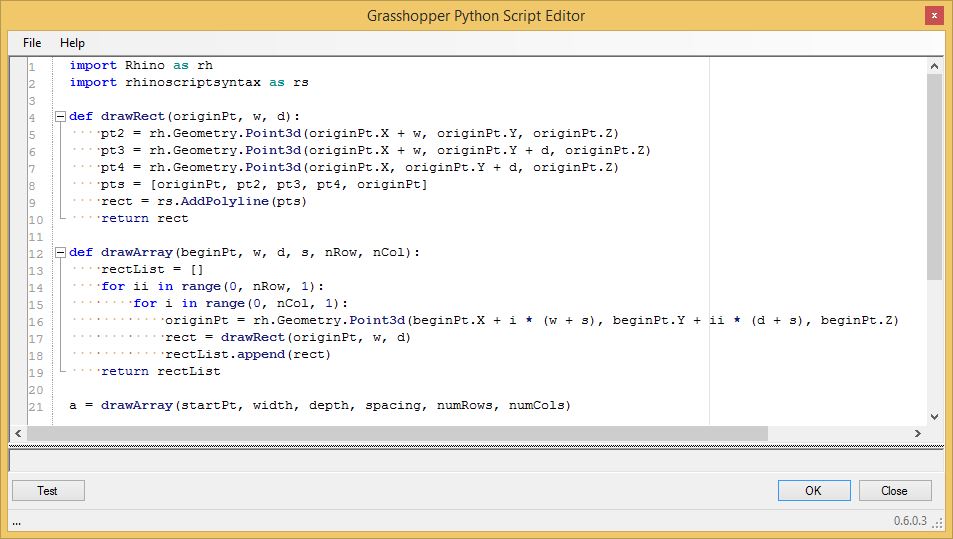Collapse the drawArray function fold marker
953x539 pixels.
click(x=60, y=253)
